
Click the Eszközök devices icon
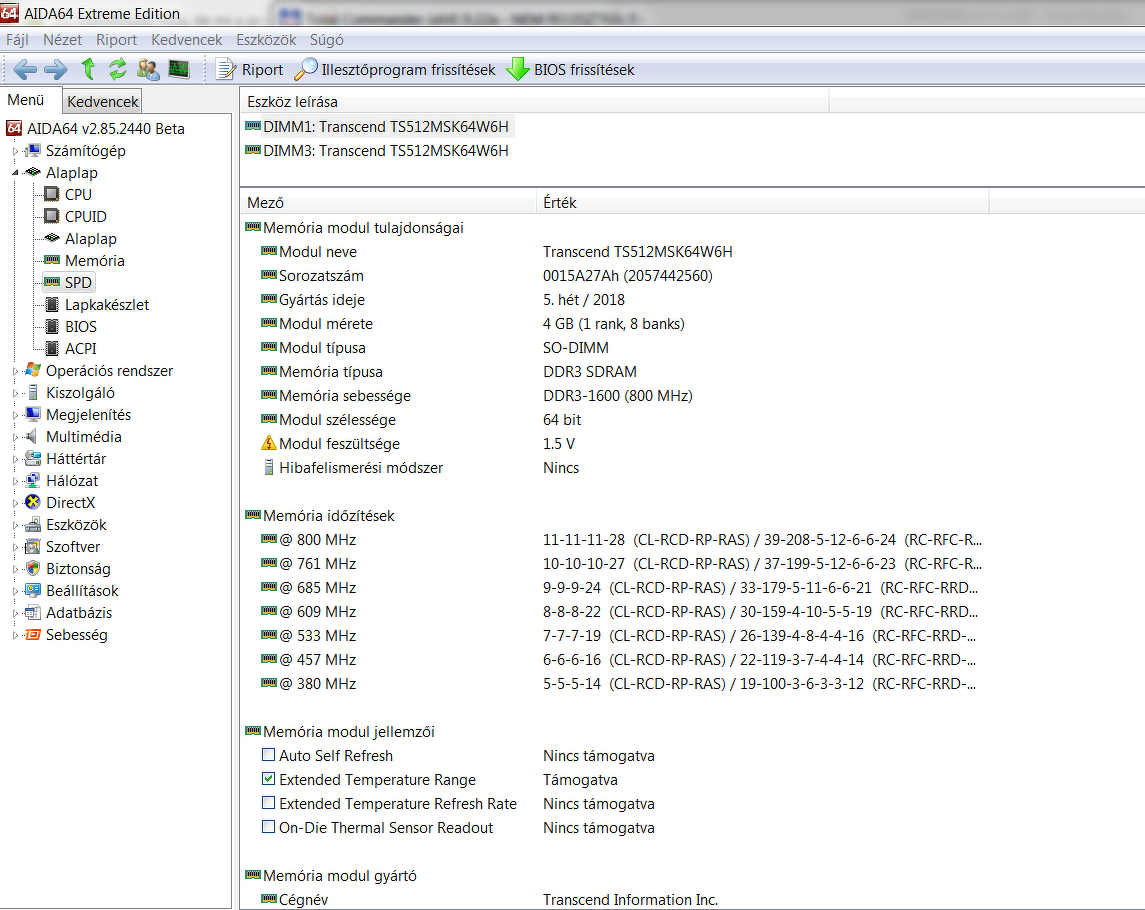click(x=32, y=524)
